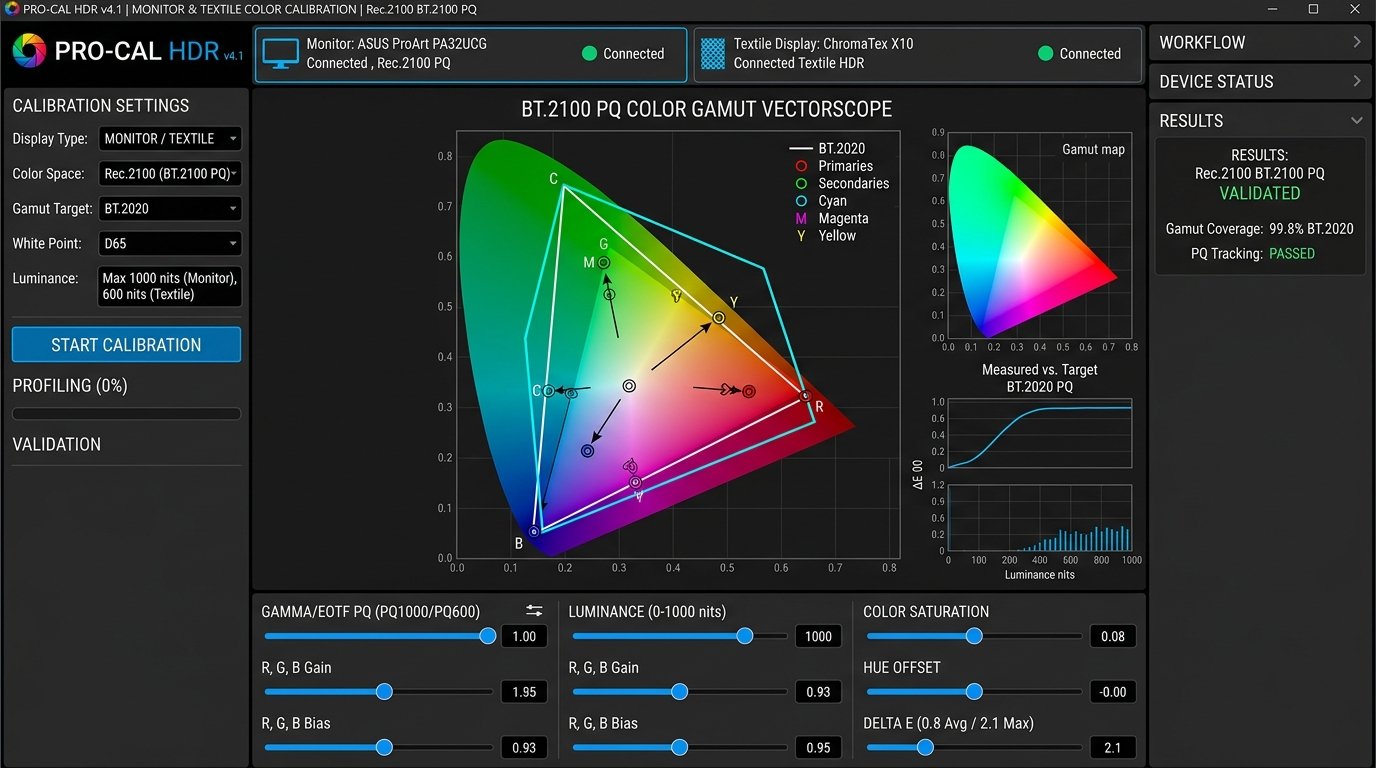Click the BT.2020 legend entry
The image size is (1376, 768).
pyautogui.click(x=828, y=149)
